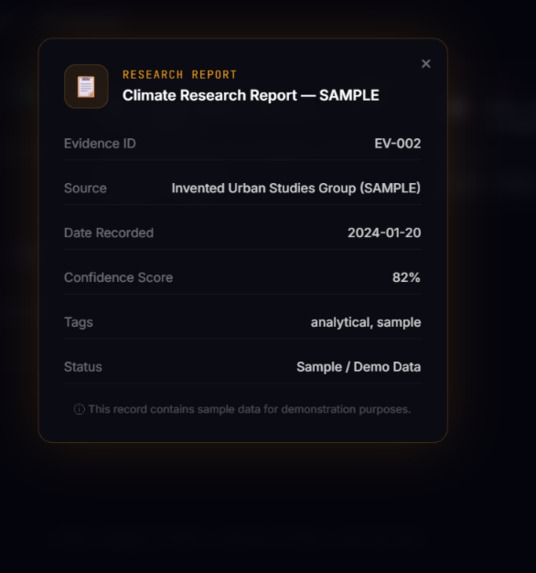536x573 pixels.
Task: Click the Source field label
Action: click(85, 188)
